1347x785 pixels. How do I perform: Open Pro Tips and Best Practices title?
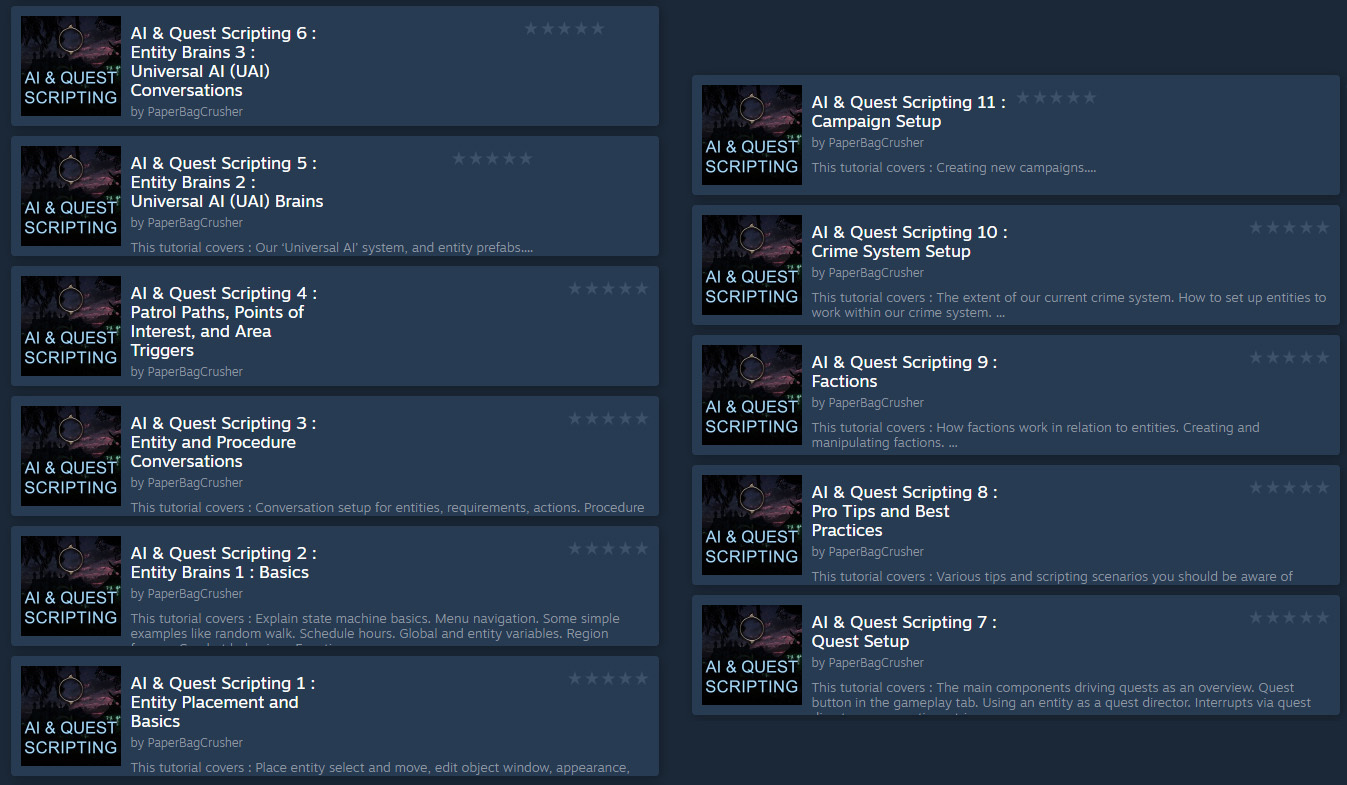pos(905,511)
